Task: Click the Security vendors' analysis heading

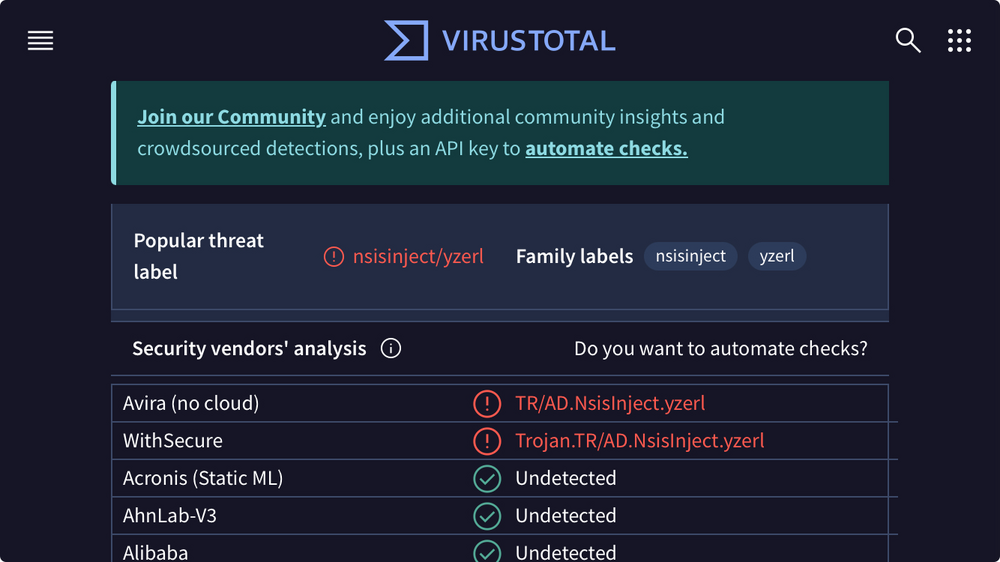Action: [249, 348]
